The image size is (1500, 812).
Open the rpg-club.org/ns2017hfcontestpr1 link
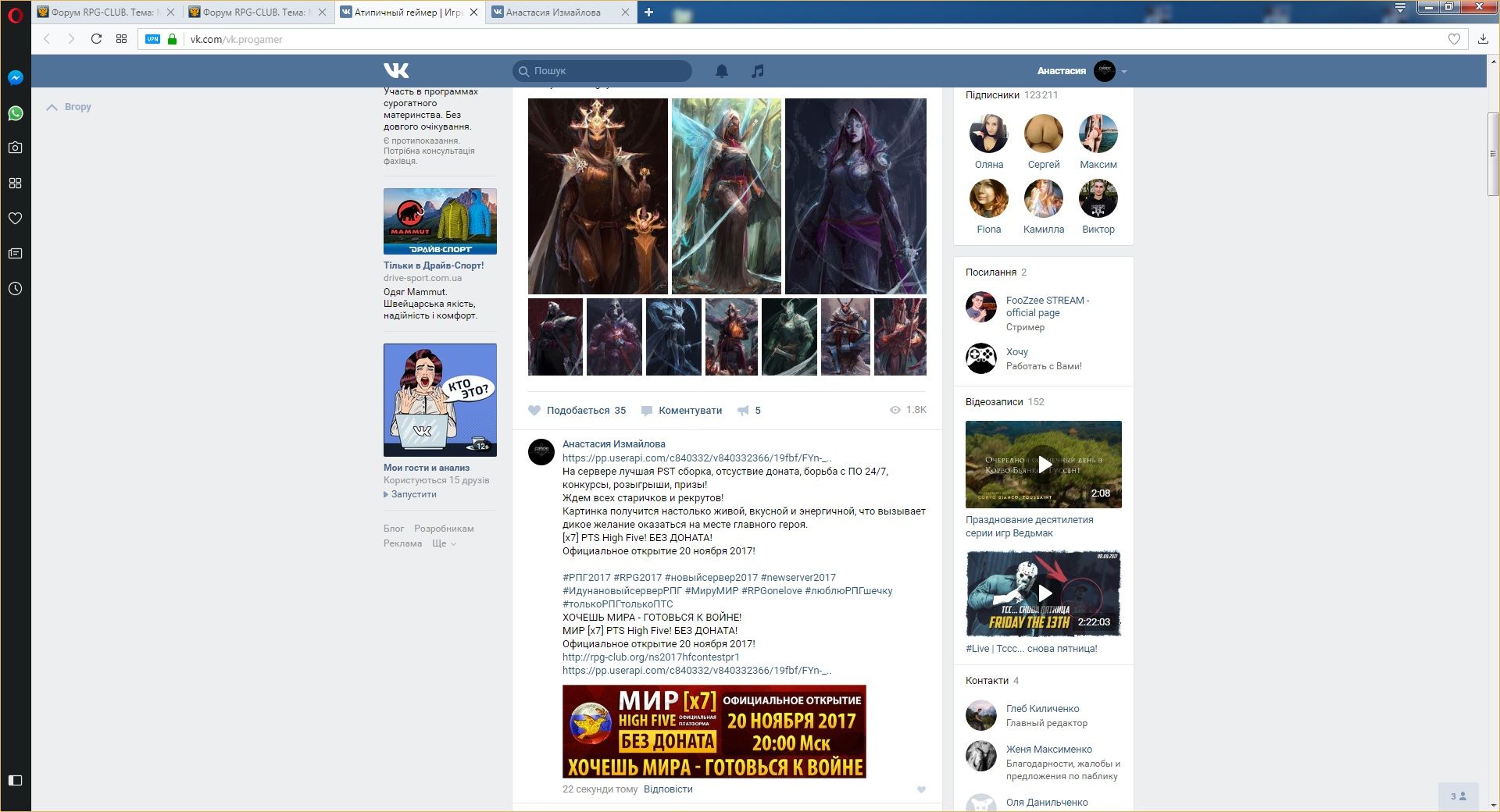click(x=651, y=657)
